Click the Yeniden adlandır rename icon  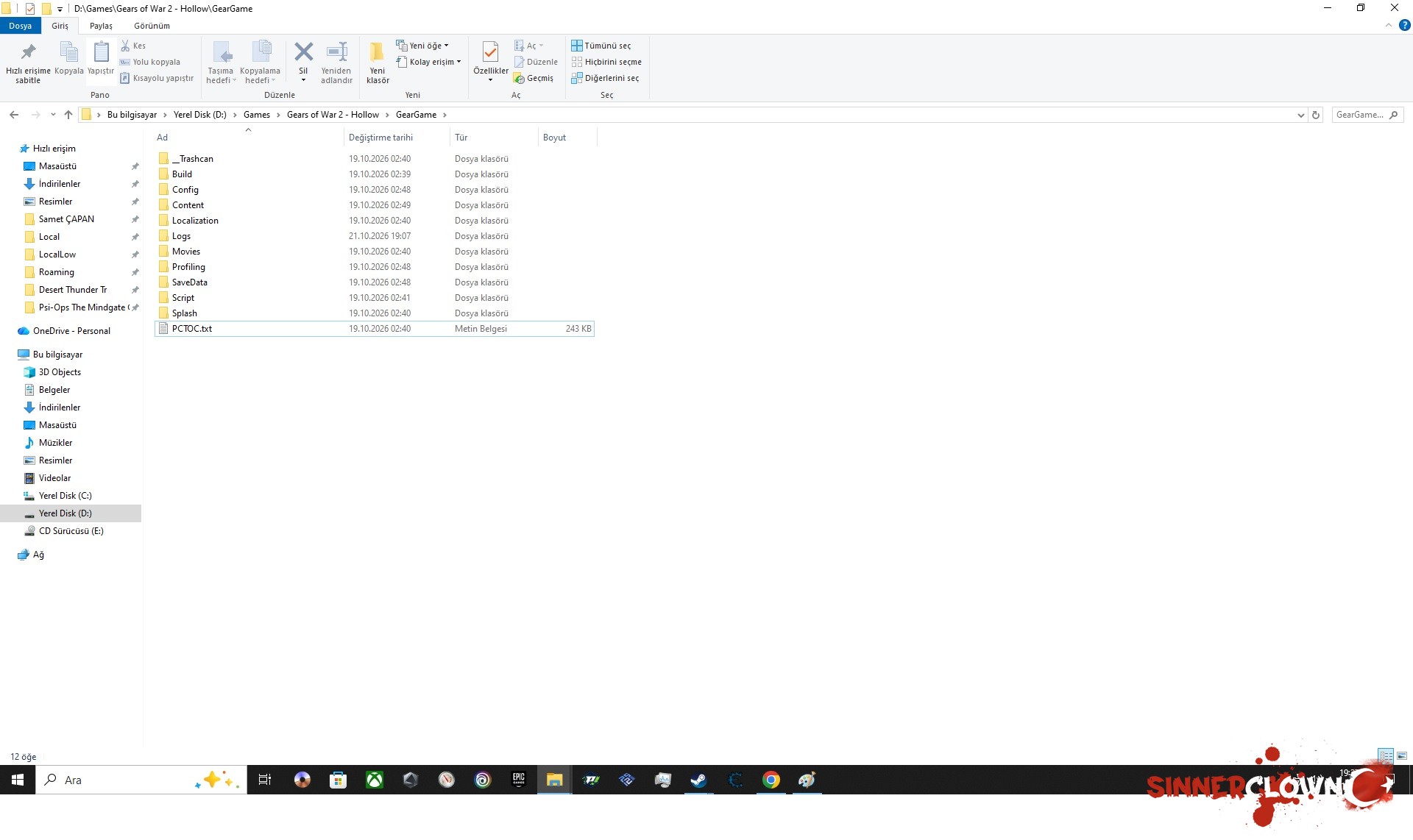[x=336, y=61]
